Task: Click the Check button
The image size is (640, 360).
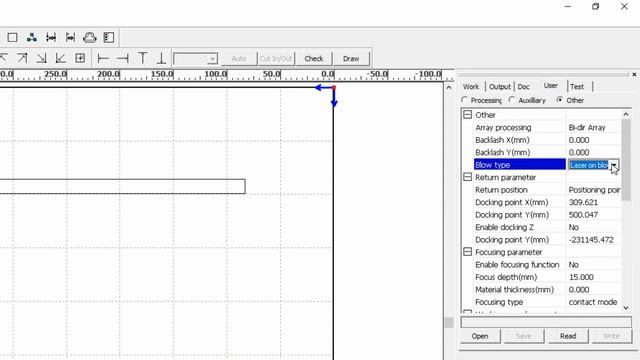Action: 314,59
